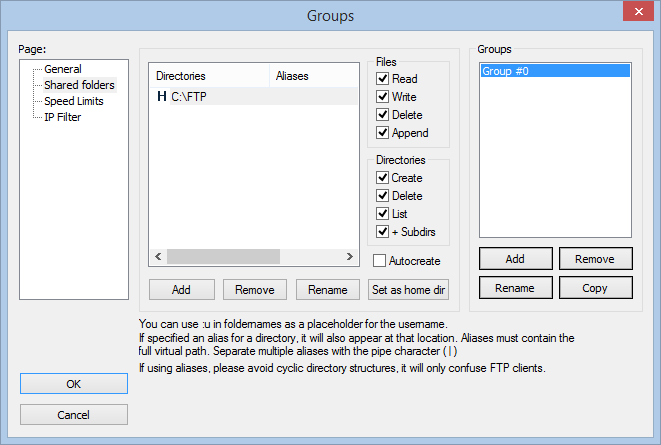
Task: Select the Shared folders page
Action: pos(79,85)
